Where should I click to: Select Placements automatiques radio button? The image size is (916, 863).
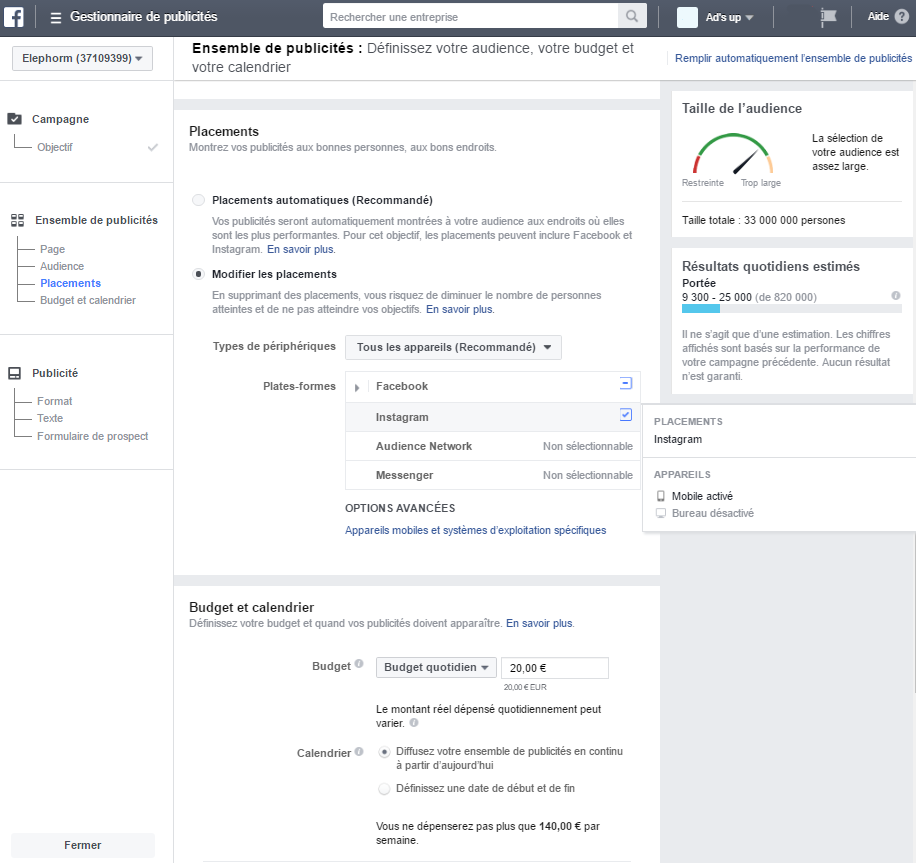click(x=199, y=200)
